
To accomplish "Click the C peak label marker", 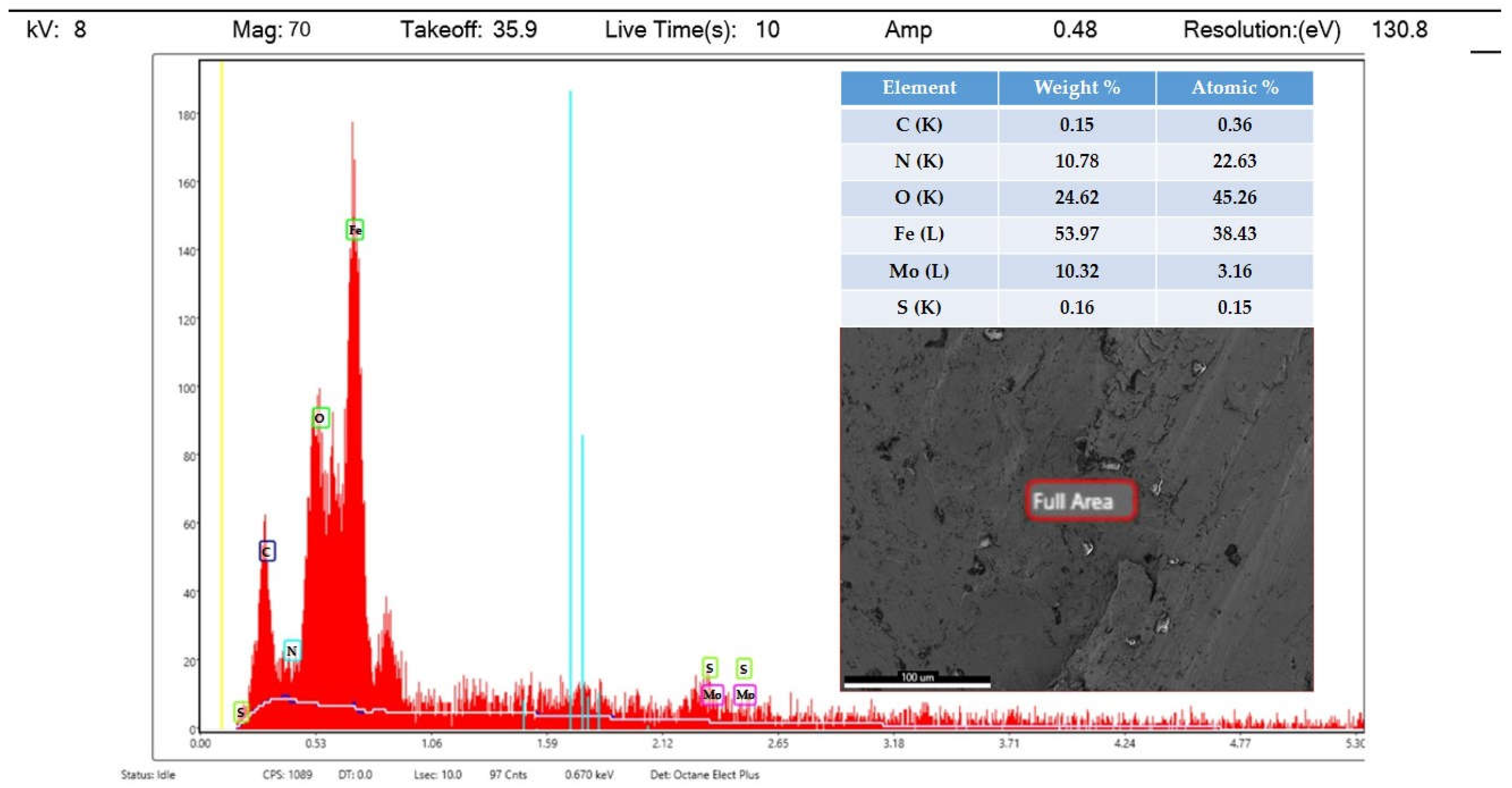I will click(x=267, y=552).
